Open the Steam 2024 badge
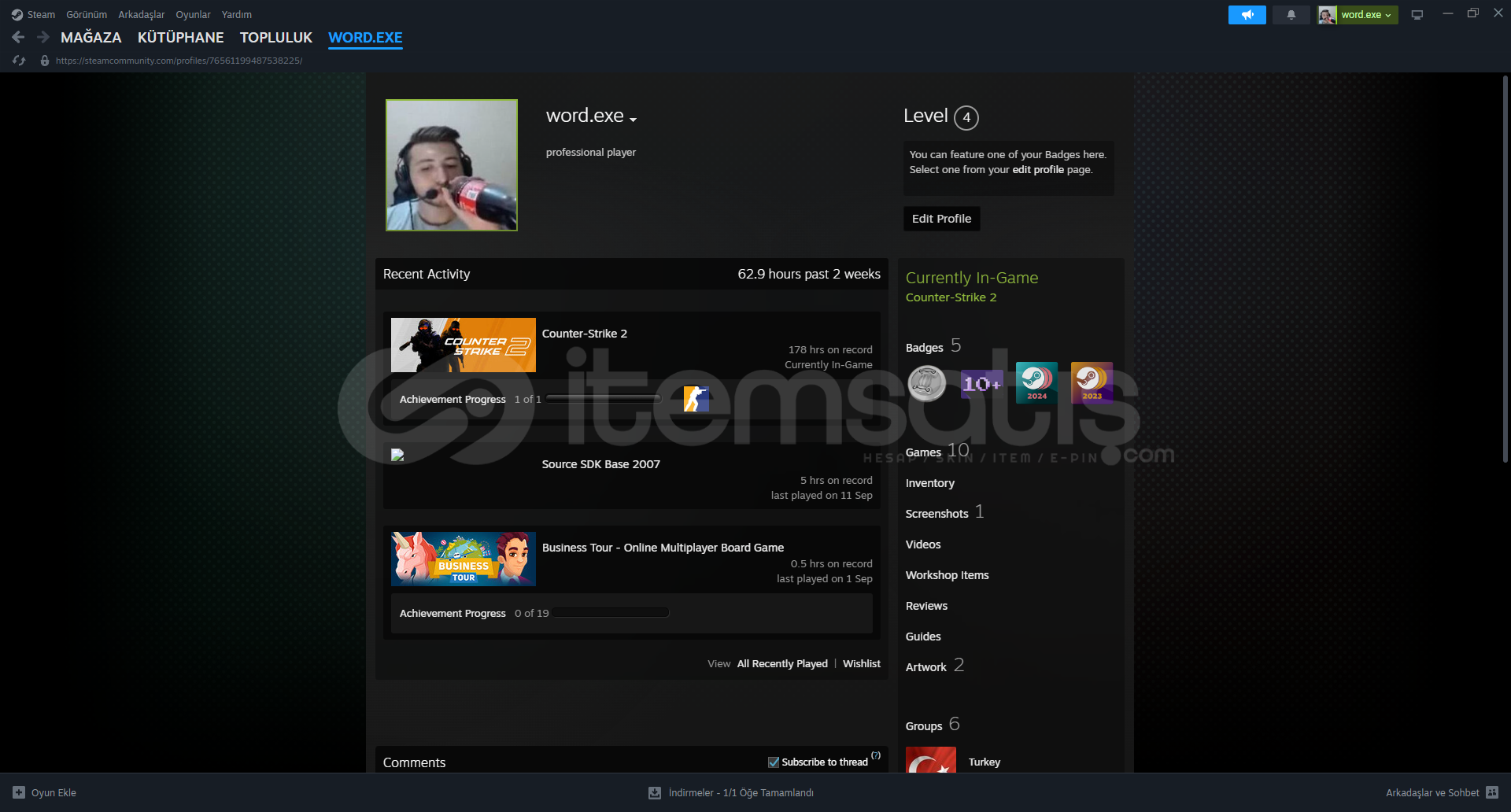1511x812 pixels. pyautogui.click(x=1036, y=383)
